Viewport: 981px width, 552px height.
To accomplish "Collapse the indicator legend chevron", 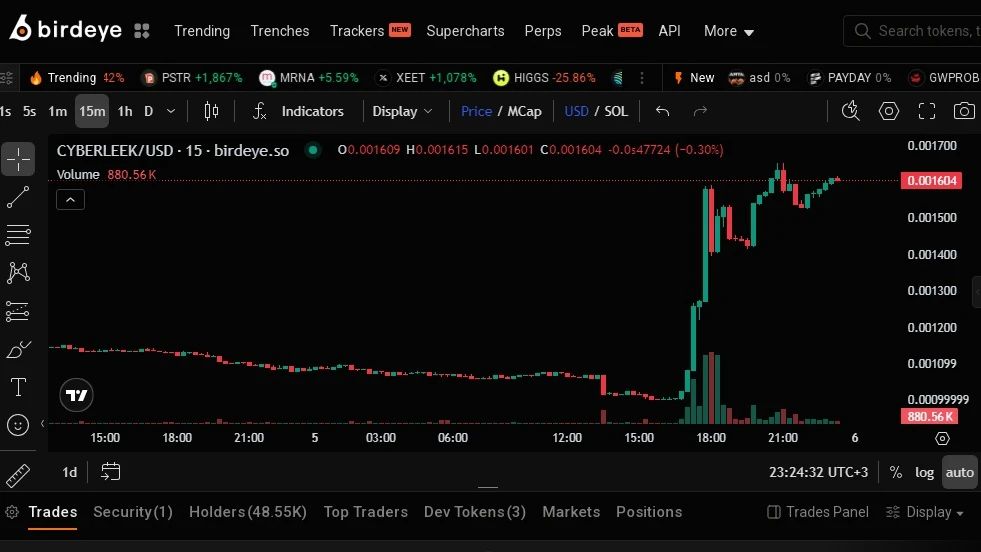I will tap(71, 200).
